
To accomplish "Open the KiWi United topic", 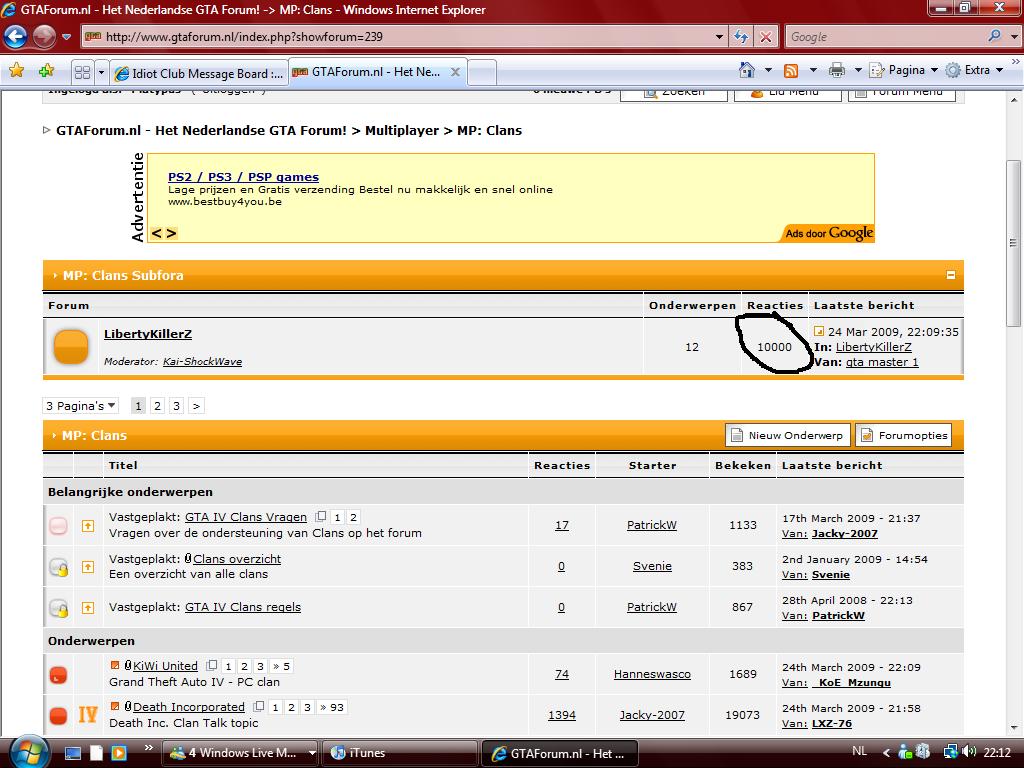I will [x=165, y=665].
